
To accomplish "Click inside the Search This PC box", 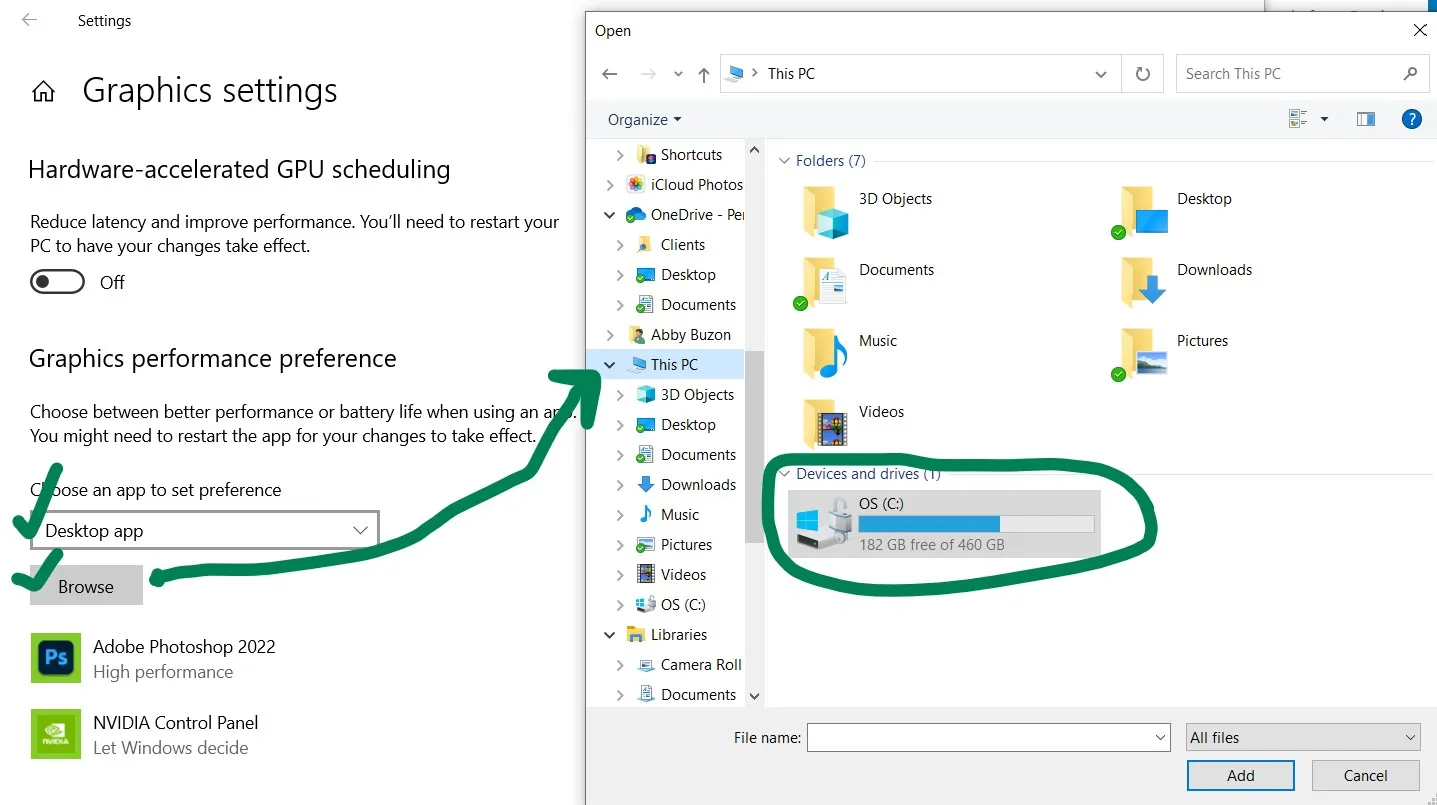I will [1290, 73].
